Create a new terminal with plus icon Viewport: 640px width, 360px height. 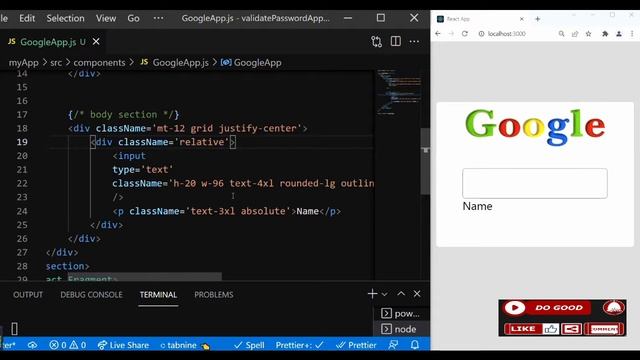click(x=372, y=293)
